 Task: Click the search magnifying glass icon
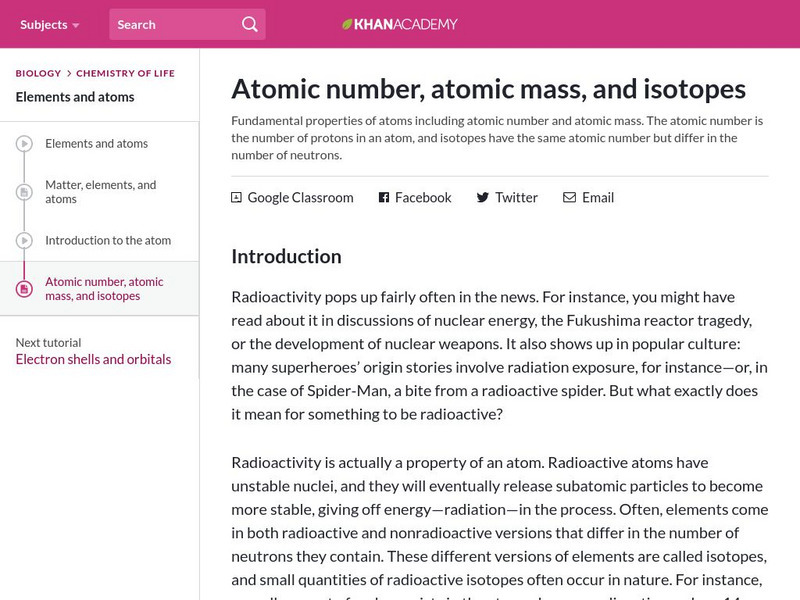(x=250, y=24)
